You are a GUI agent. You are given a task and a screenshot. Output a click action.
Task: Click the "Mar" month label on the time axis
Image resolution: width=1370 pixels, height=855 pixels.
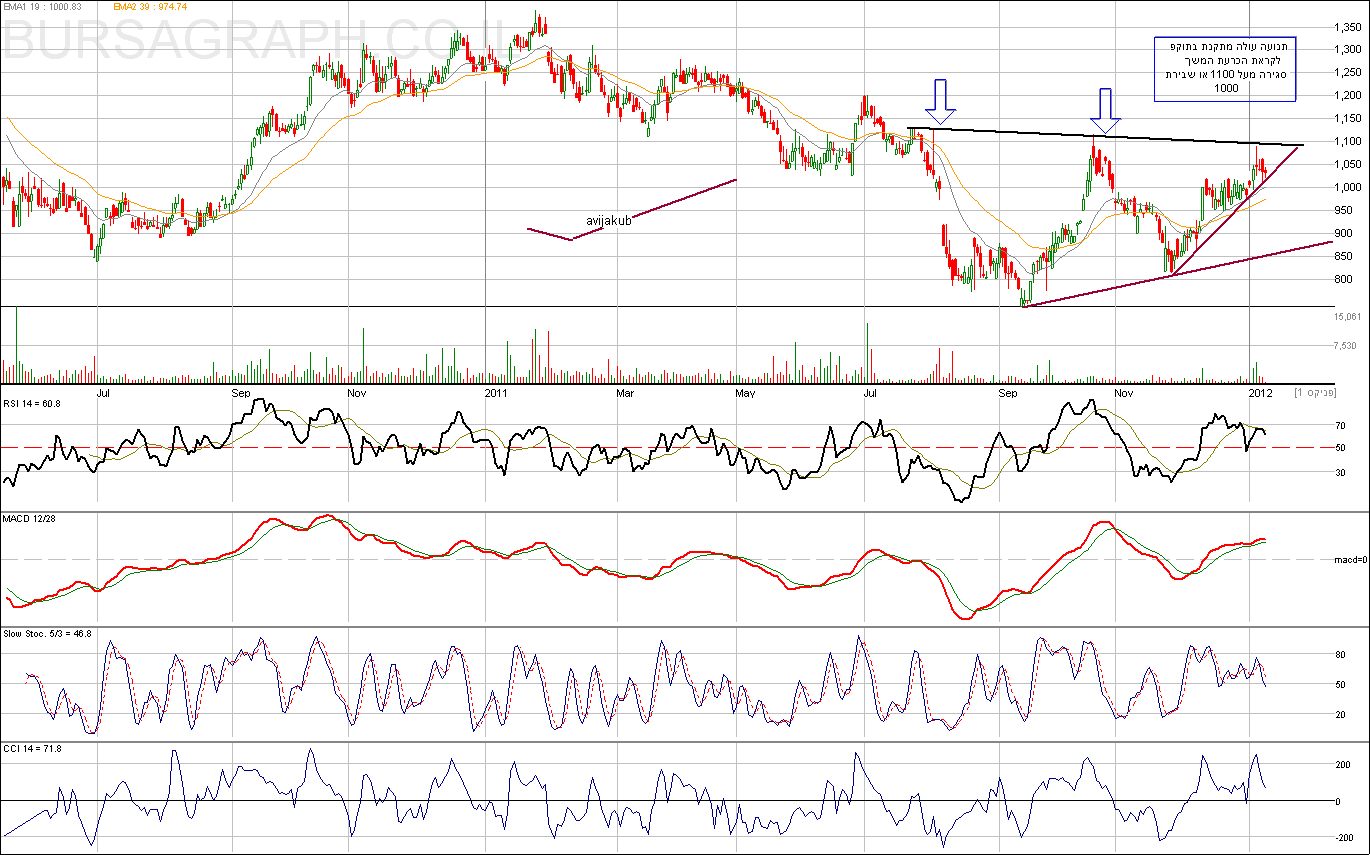[626, 393]
